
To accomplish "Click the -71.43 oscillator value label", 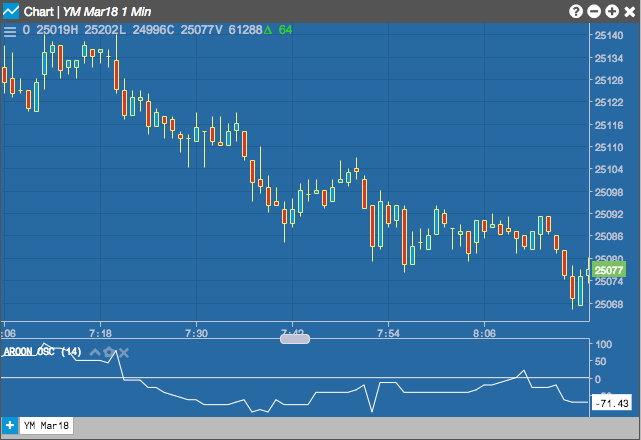I will [611, 404].
